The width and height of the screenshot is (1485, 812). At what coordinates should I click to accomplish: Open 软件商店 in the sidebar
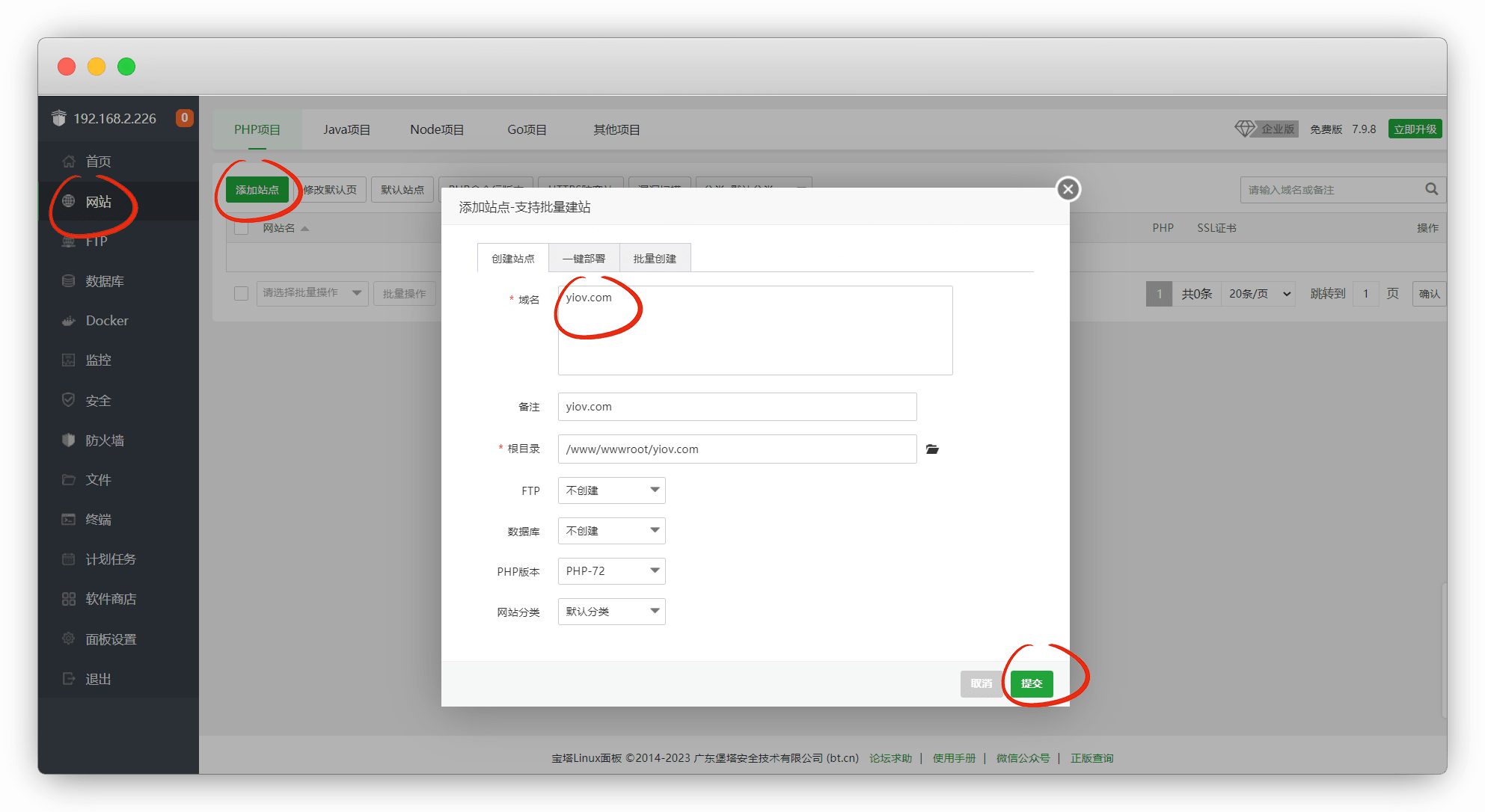coord(110,599)
